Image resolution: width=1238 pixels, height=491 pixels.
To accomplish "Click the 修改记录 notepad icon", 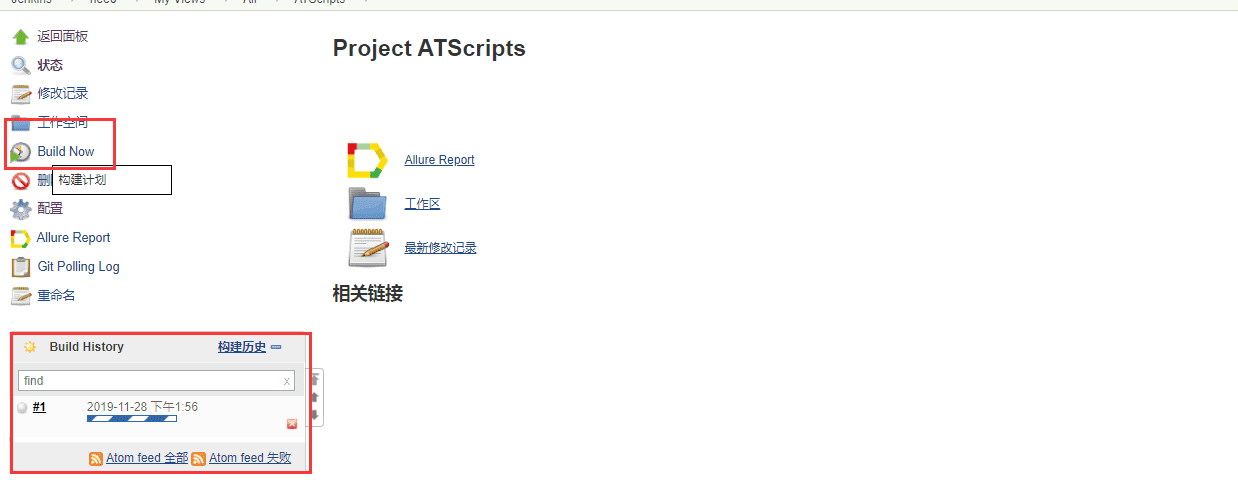I will pyautogui.click(x=20, y=94).
